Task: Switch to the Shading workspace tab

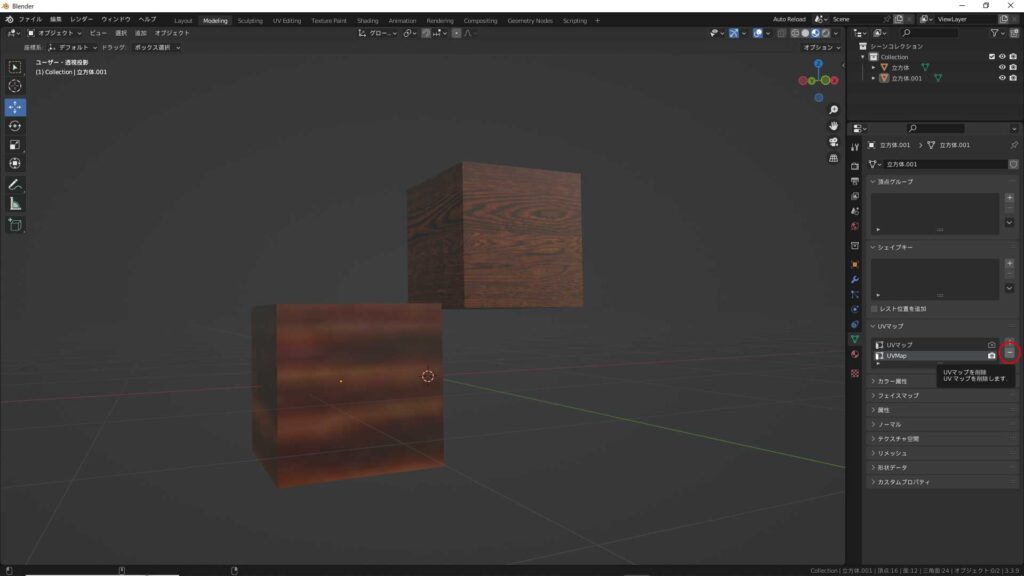Action: pyautogui.click(x=367, y=20)
